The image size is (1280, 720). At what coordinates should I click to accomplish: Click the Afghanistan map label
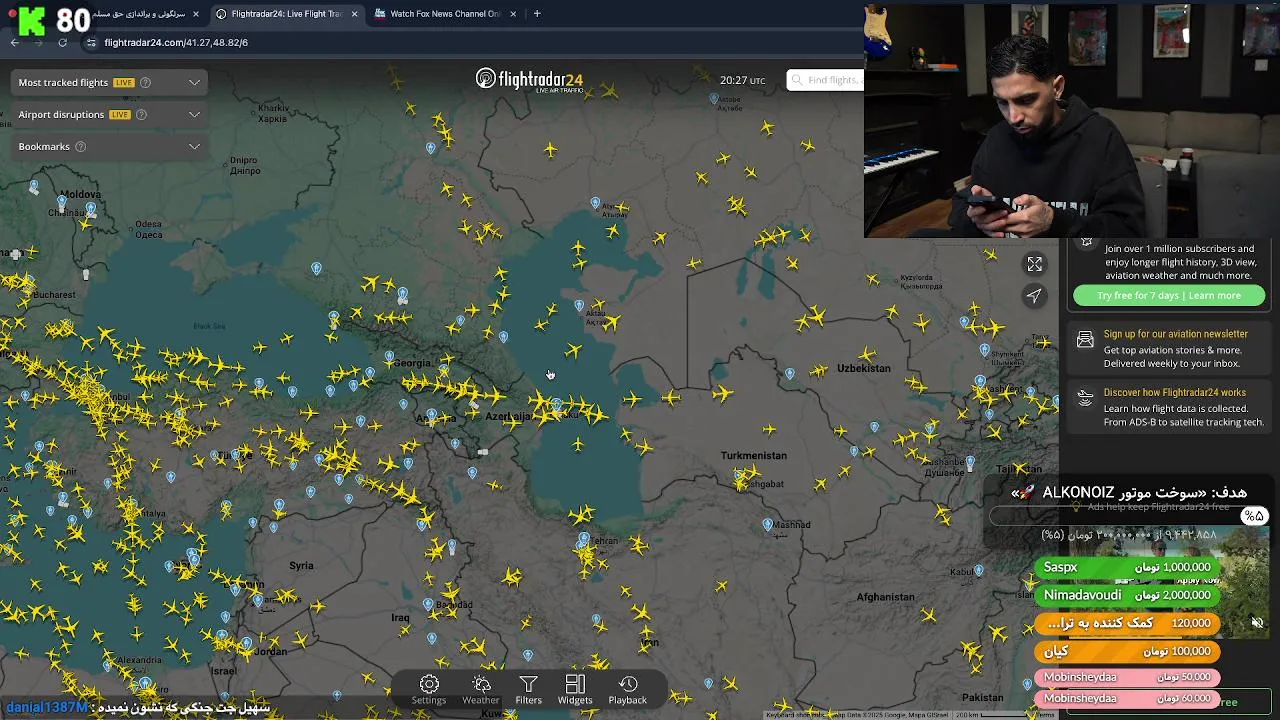point(885,597)
